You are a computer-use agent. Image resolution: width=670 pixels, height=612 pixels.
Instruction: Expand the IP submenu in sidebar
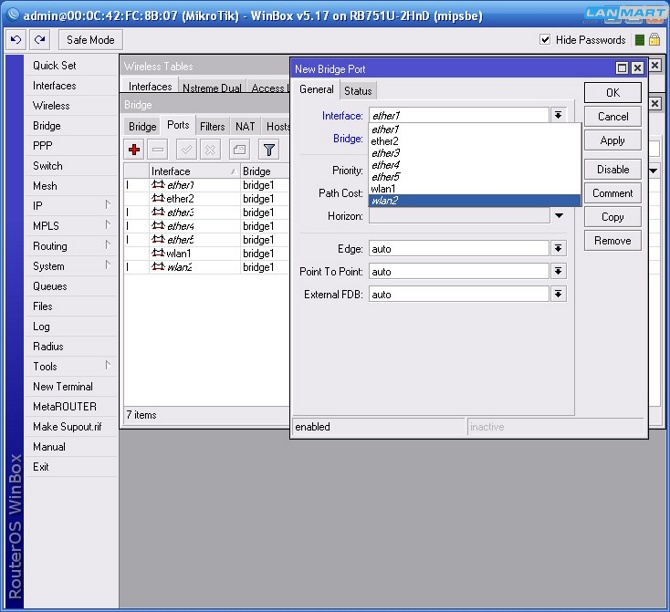point(108,205)
